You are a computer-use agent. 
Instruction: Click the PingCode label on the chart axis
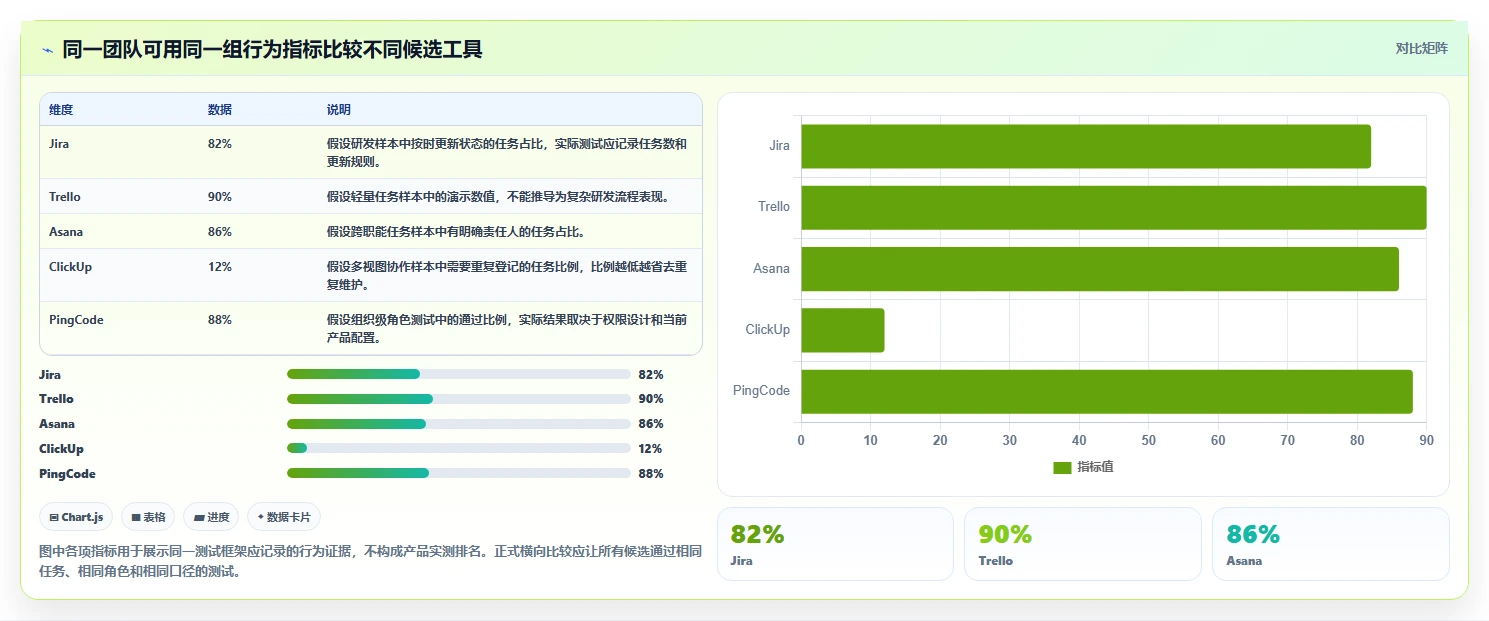(762, 390)
